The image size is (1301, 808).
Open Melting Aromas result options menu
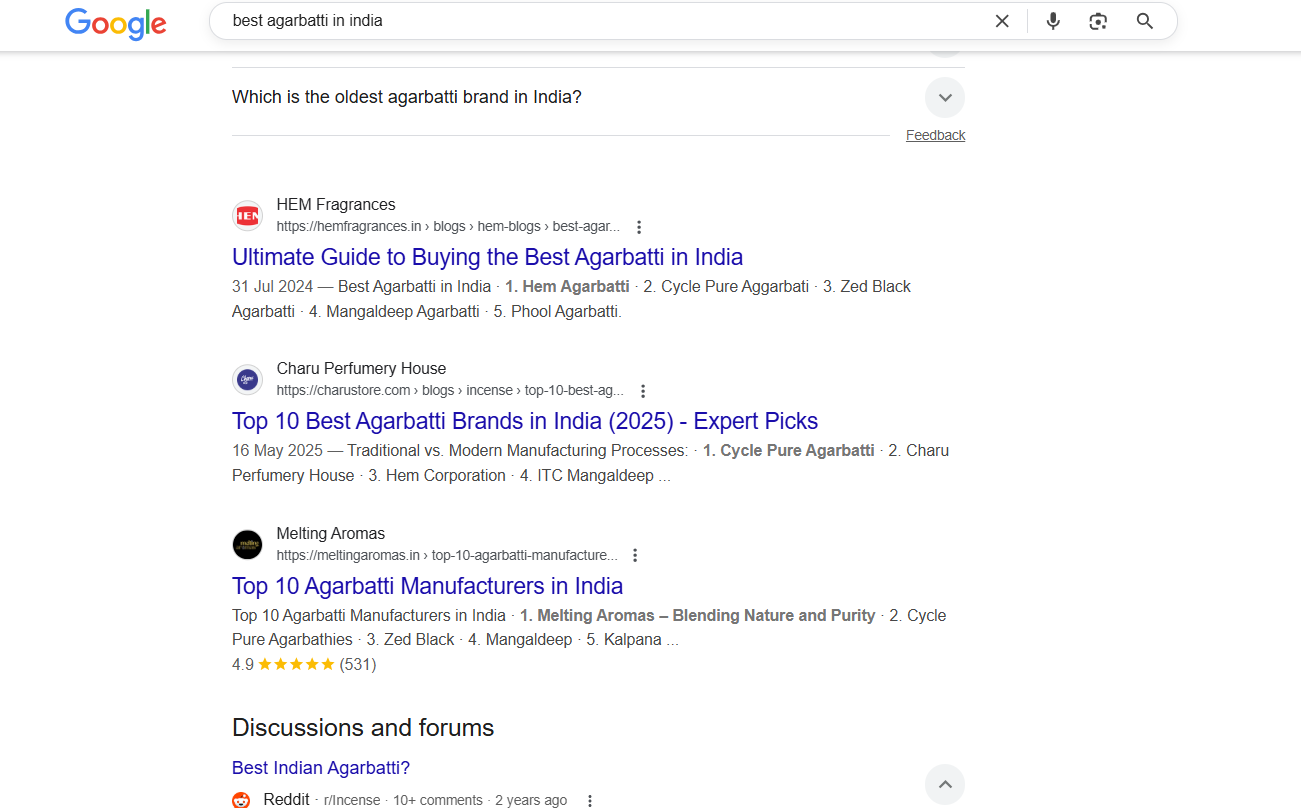pyautogui.click(x=635, y=555)
